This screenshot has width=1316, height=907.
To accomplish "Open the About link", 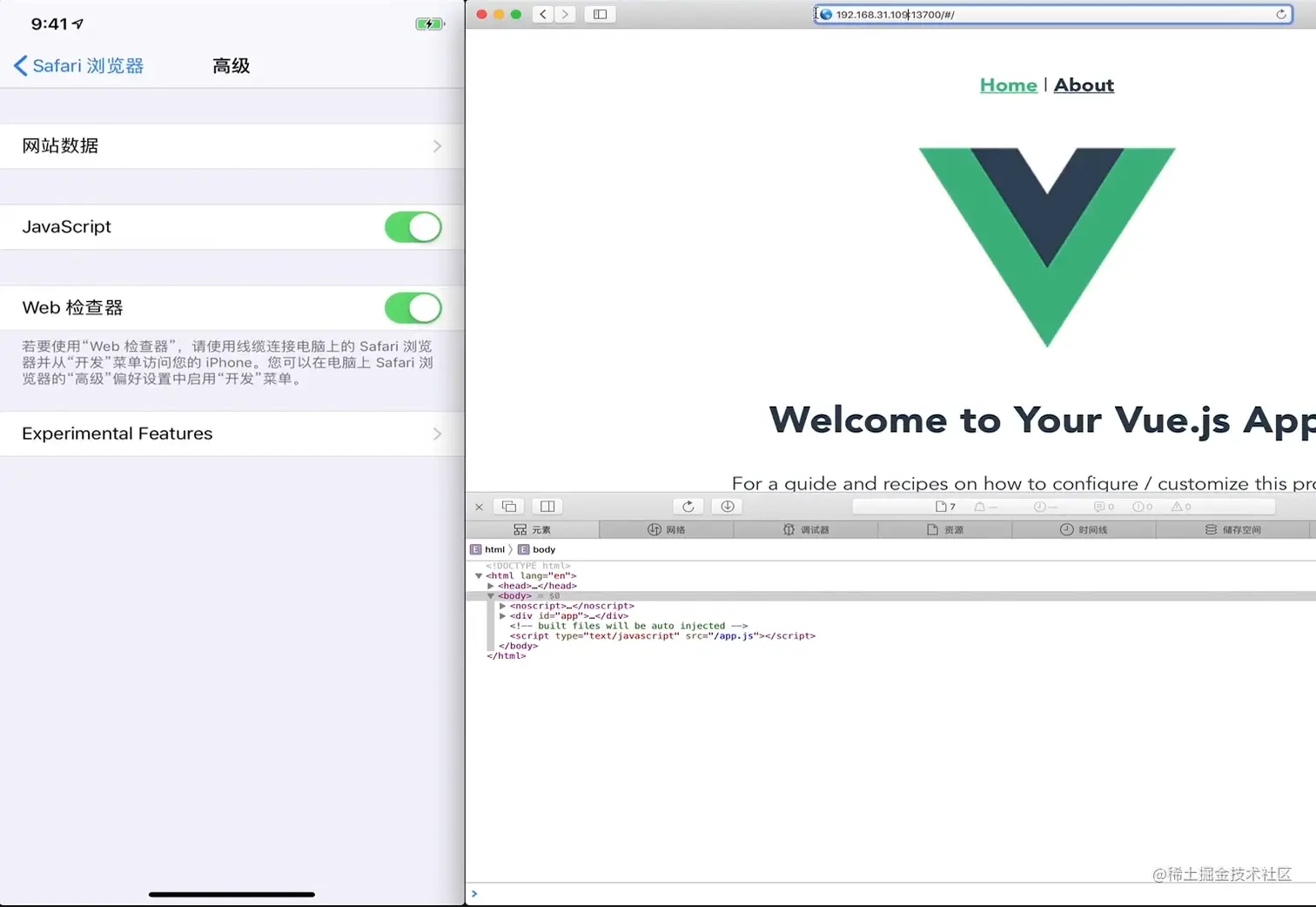I will 1084,85.
